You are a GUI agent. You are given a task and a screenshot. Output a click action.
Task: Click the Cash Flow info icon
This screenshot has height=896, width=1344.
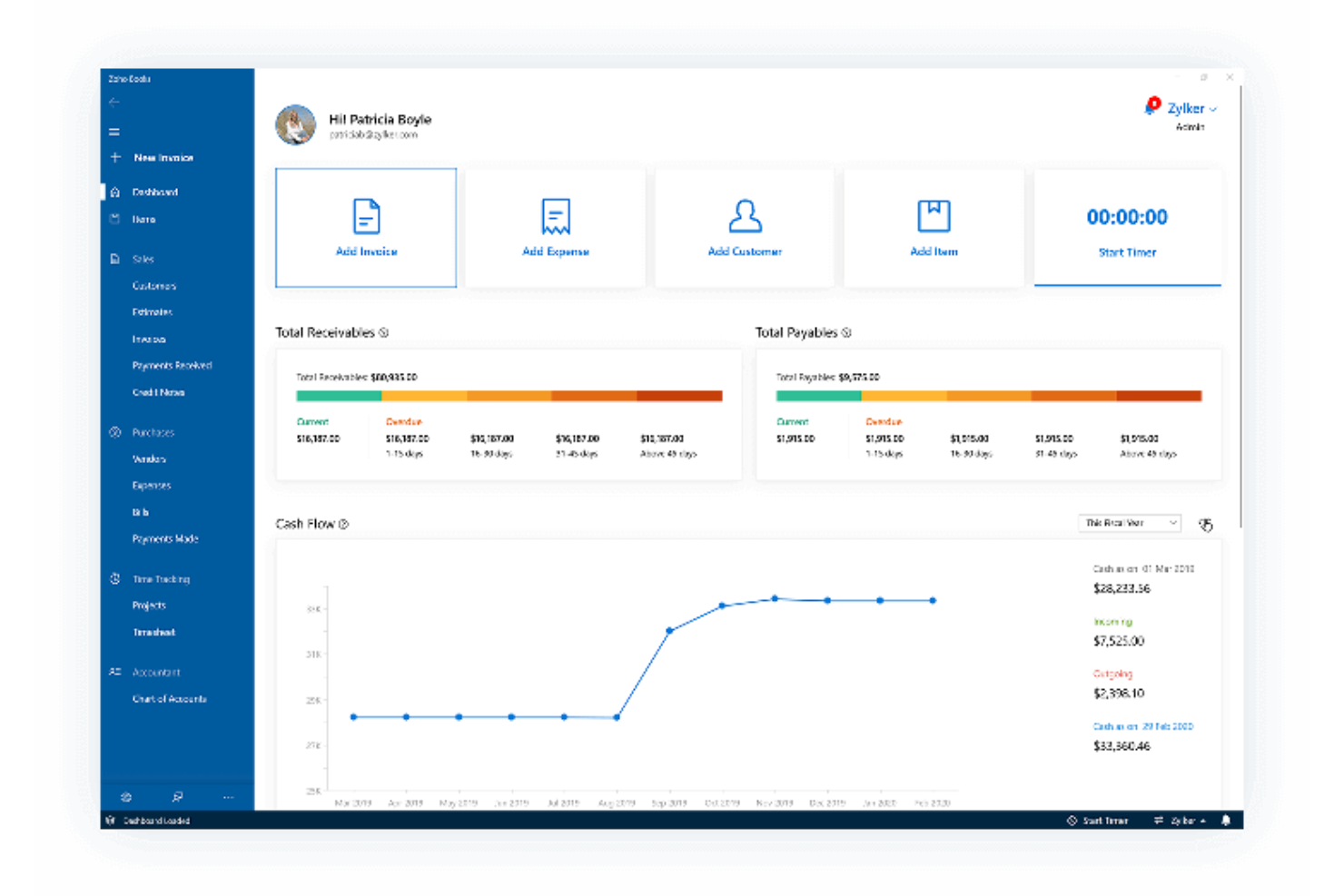tap(343, 524)
